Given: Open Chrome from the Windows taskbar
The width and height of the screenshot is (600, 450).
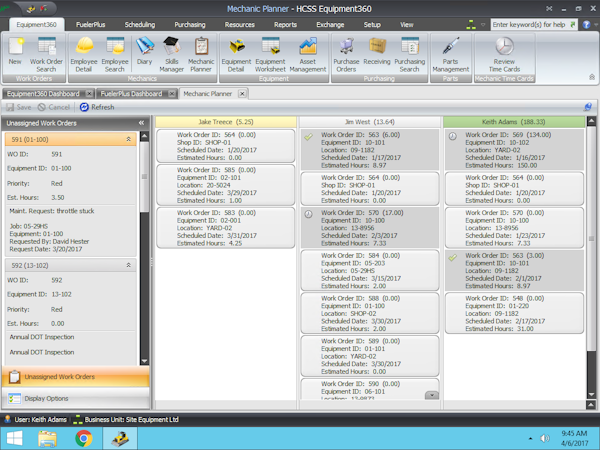Looking at the screenshot, I should tap(84, 439).
